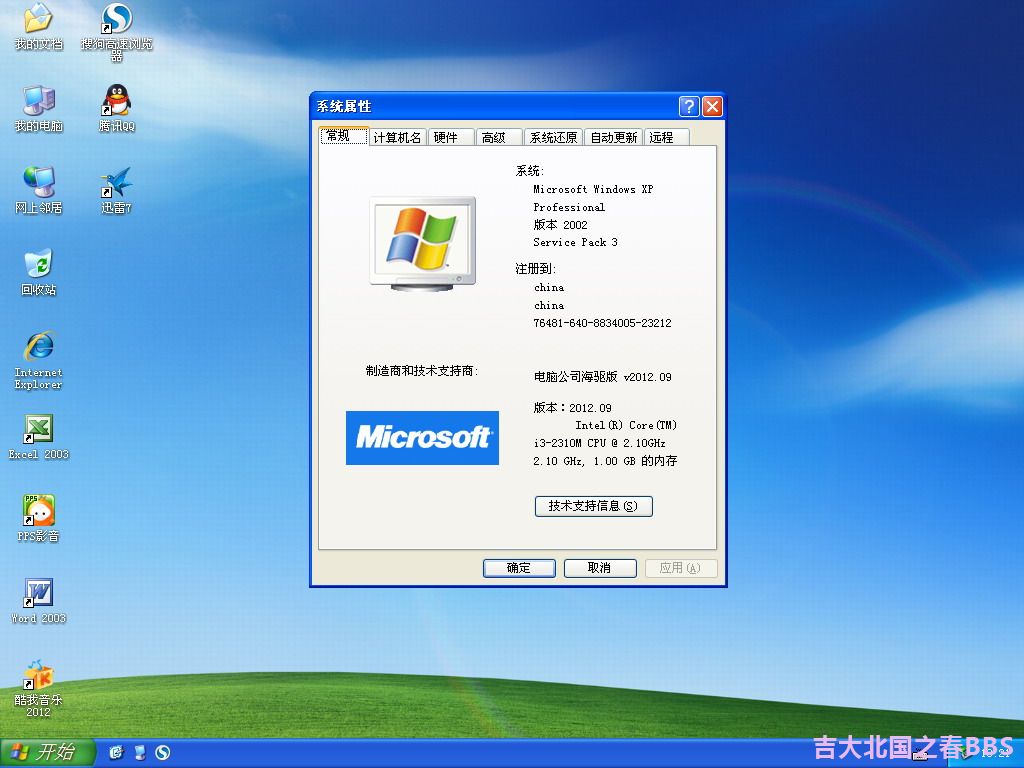Screen dimensions: 1024x768
Task: Click the "注册到:" heading label
Action: click(536, 269)
